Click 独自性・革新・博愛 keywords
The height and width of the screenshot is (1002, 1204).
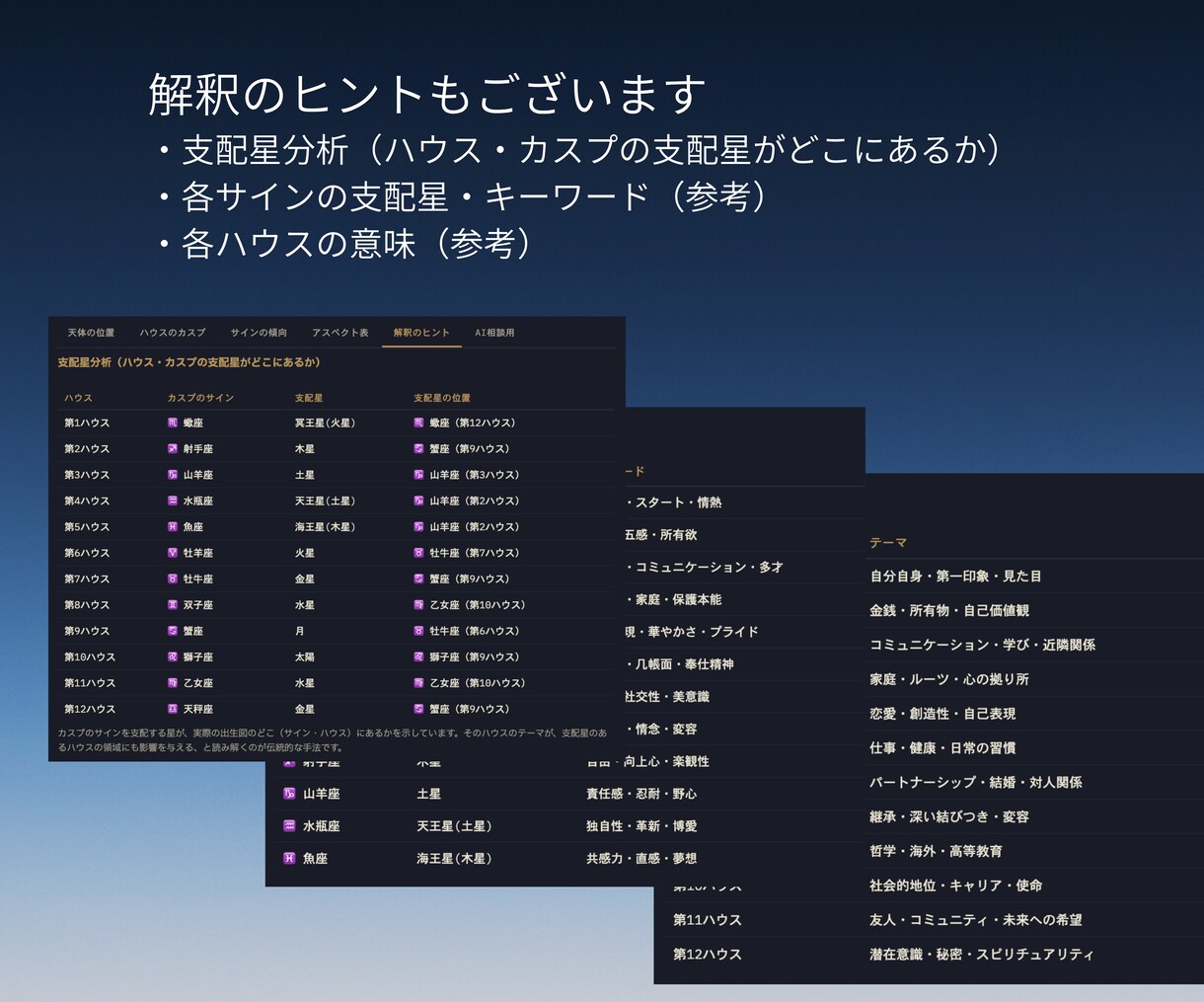pos(641,826)
